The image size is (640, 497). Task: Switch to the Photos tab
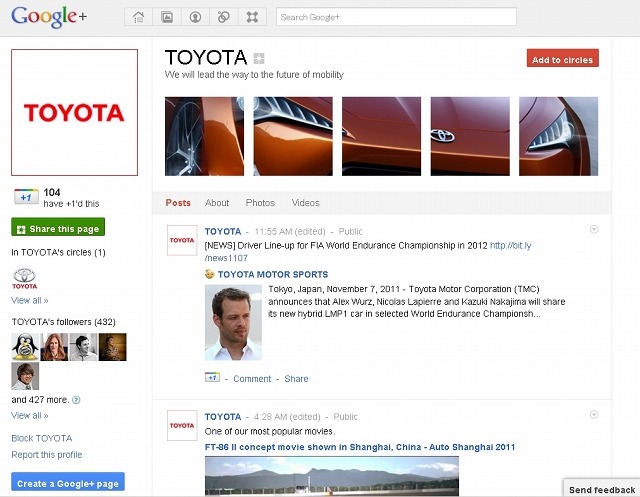click(260, 203)
